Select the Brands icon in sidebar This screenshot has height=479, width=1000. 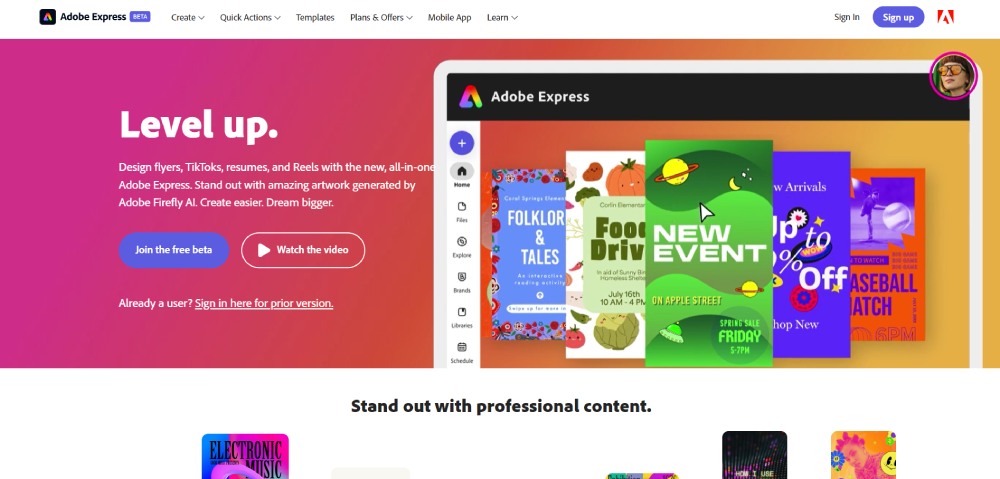click(462, 277)
